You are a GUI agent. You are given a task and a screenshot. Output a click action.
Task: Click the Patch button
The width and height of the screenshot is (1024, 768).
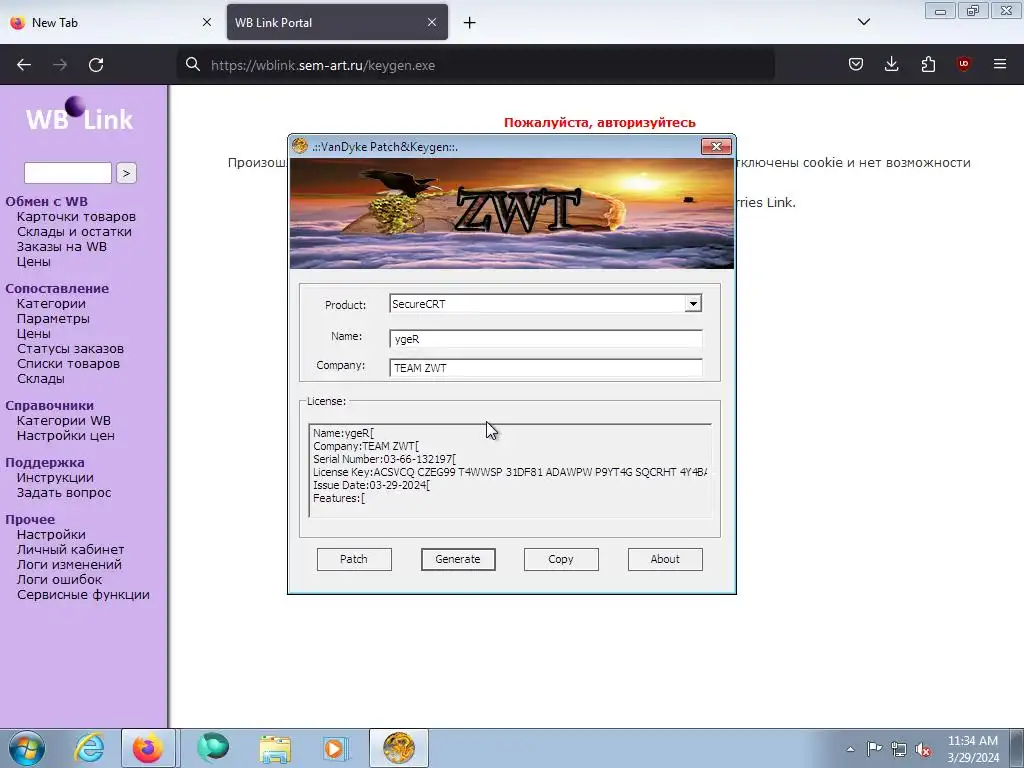[354, 559]
